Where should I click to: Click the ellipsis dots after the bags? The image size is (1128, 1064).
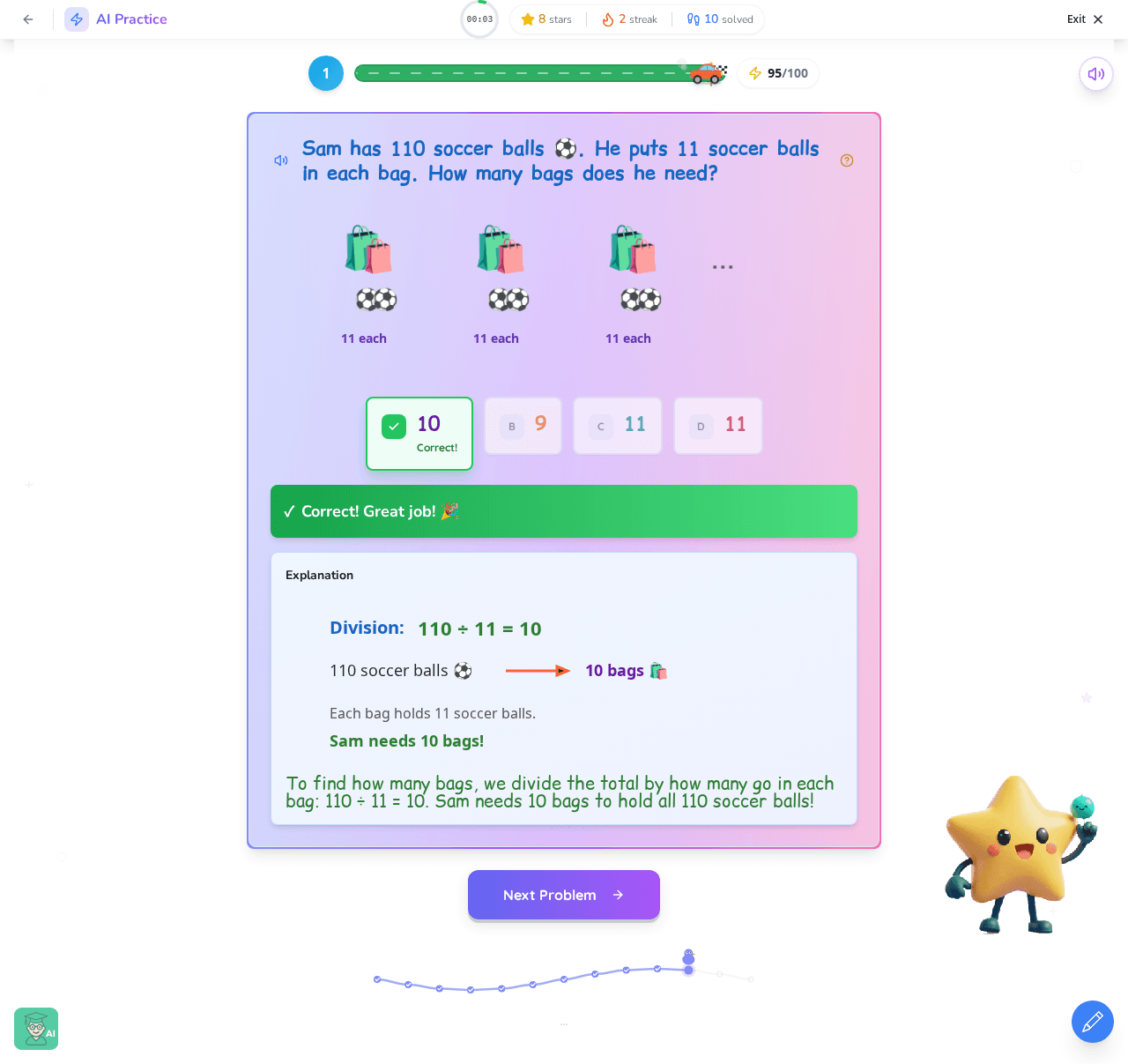(x=723, y=267)
